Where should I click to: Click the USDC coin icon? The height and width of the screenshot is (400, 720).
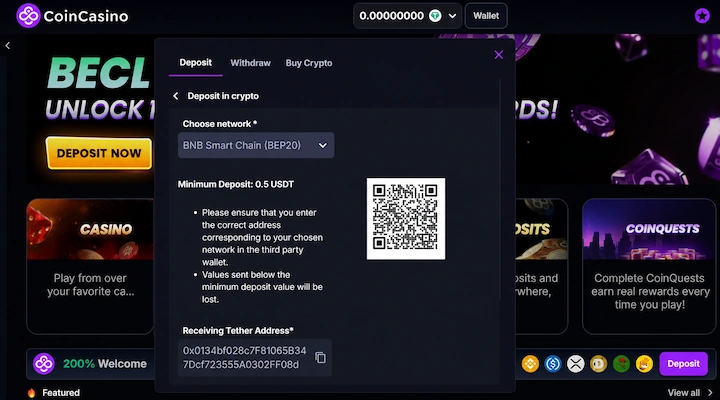pyautogui.click(x=553, y=364)
